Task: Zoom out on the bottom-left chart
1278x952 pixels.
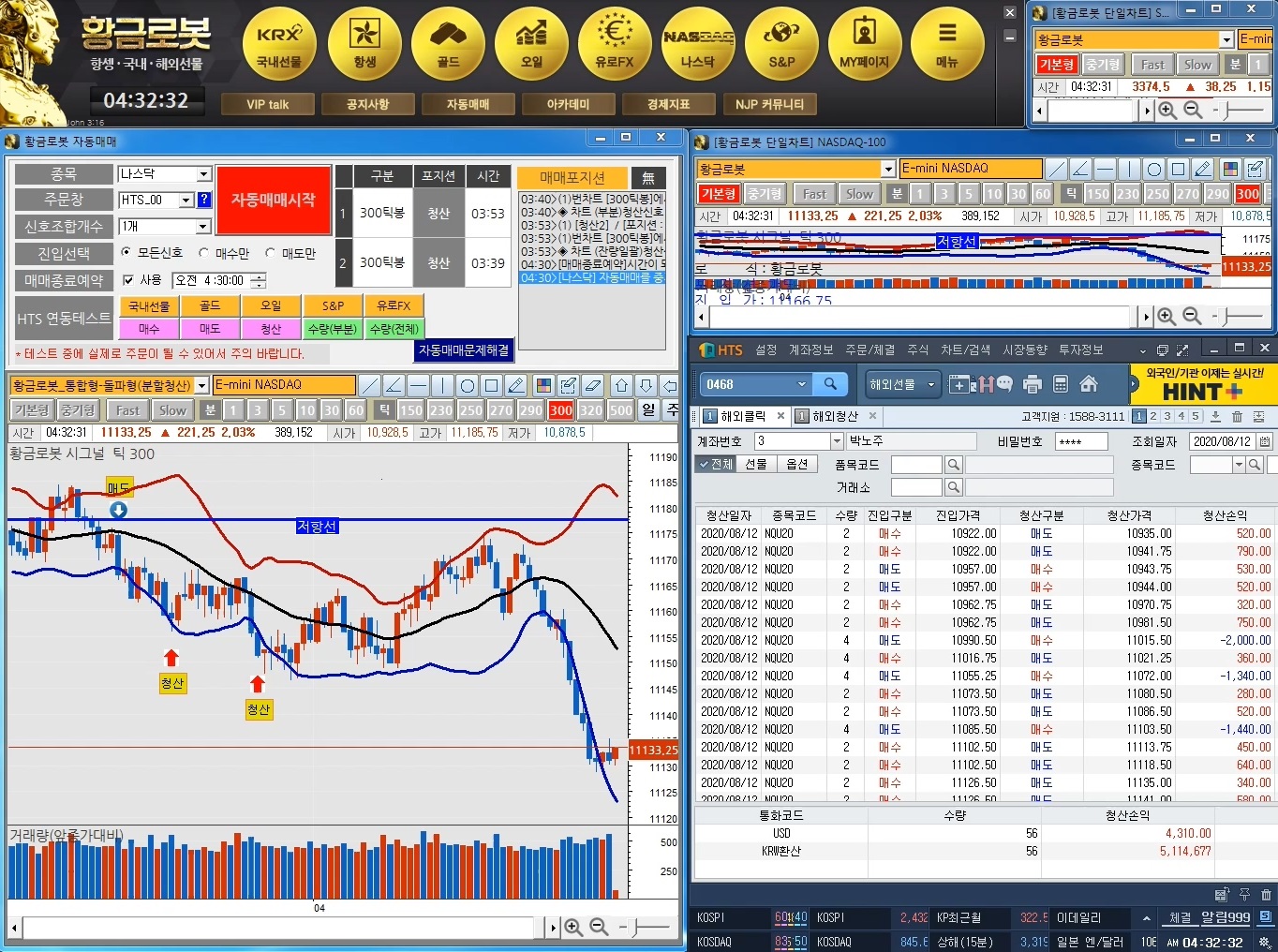Action: click(x=599, y=927)
